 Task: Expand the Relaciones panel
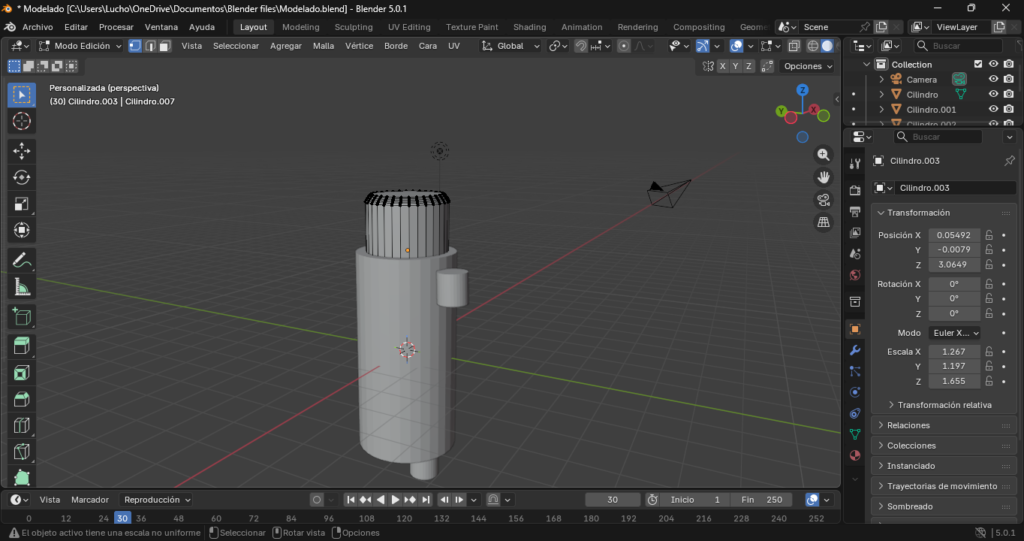[x=908, y=425]
